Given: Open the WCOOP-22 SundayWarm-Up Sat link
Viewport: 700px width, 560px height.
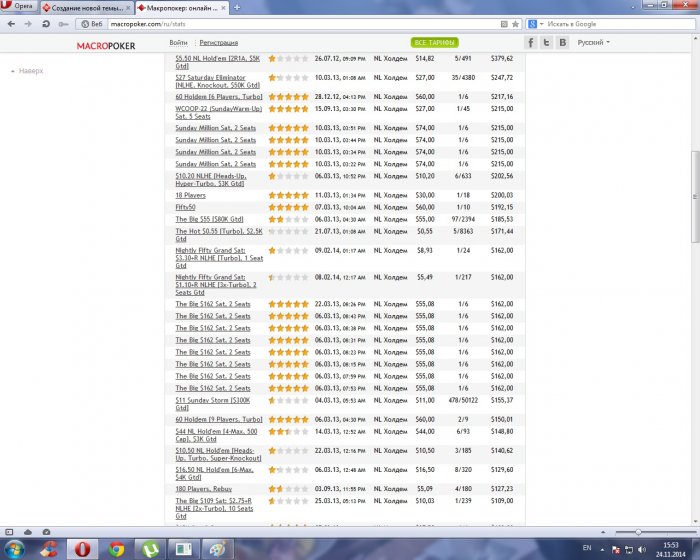Looking at the screenshot, I should point(218,113).
